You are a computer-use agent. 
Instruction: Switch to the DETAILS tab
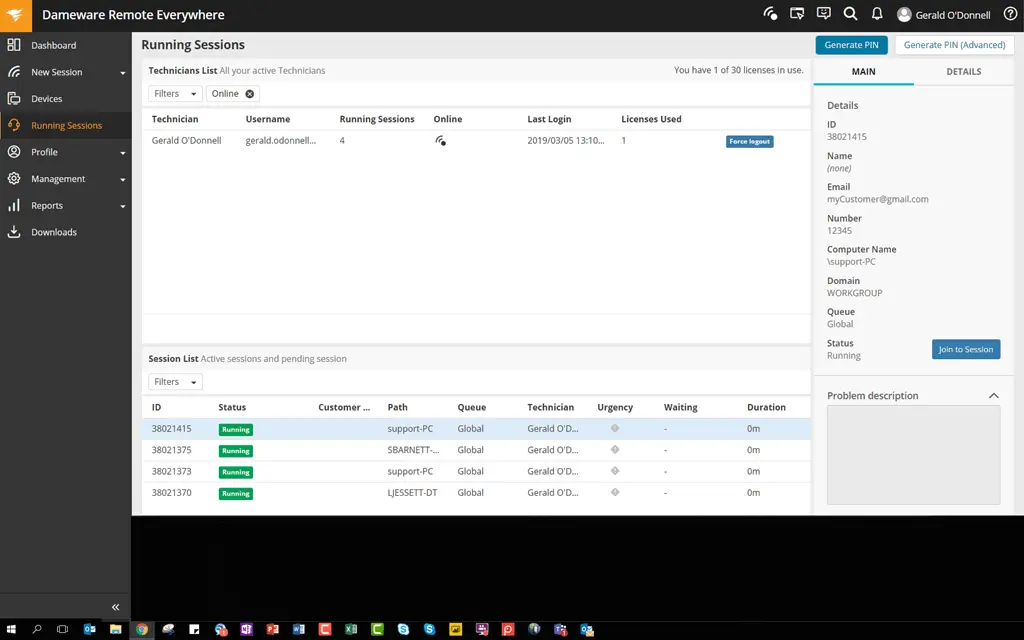click(x=963, y=72)
